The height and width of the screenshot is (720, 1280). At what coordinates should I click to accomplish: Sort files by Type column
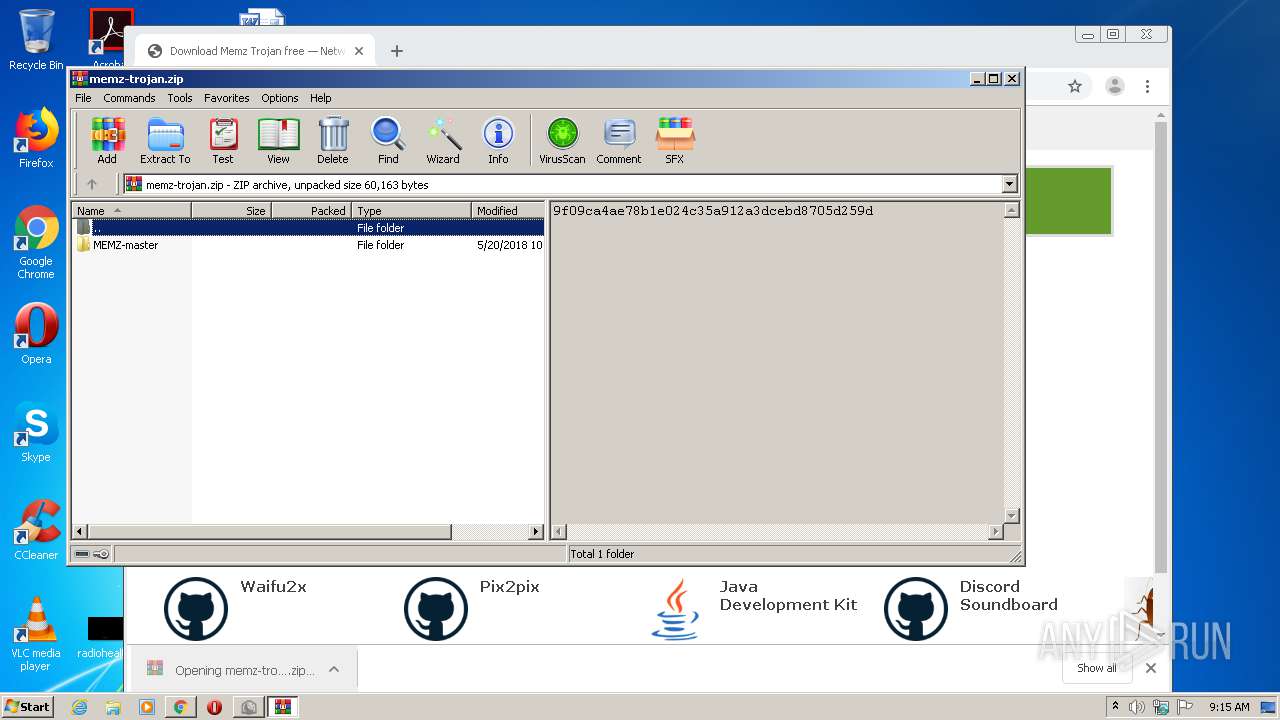[x=411, y=211]
